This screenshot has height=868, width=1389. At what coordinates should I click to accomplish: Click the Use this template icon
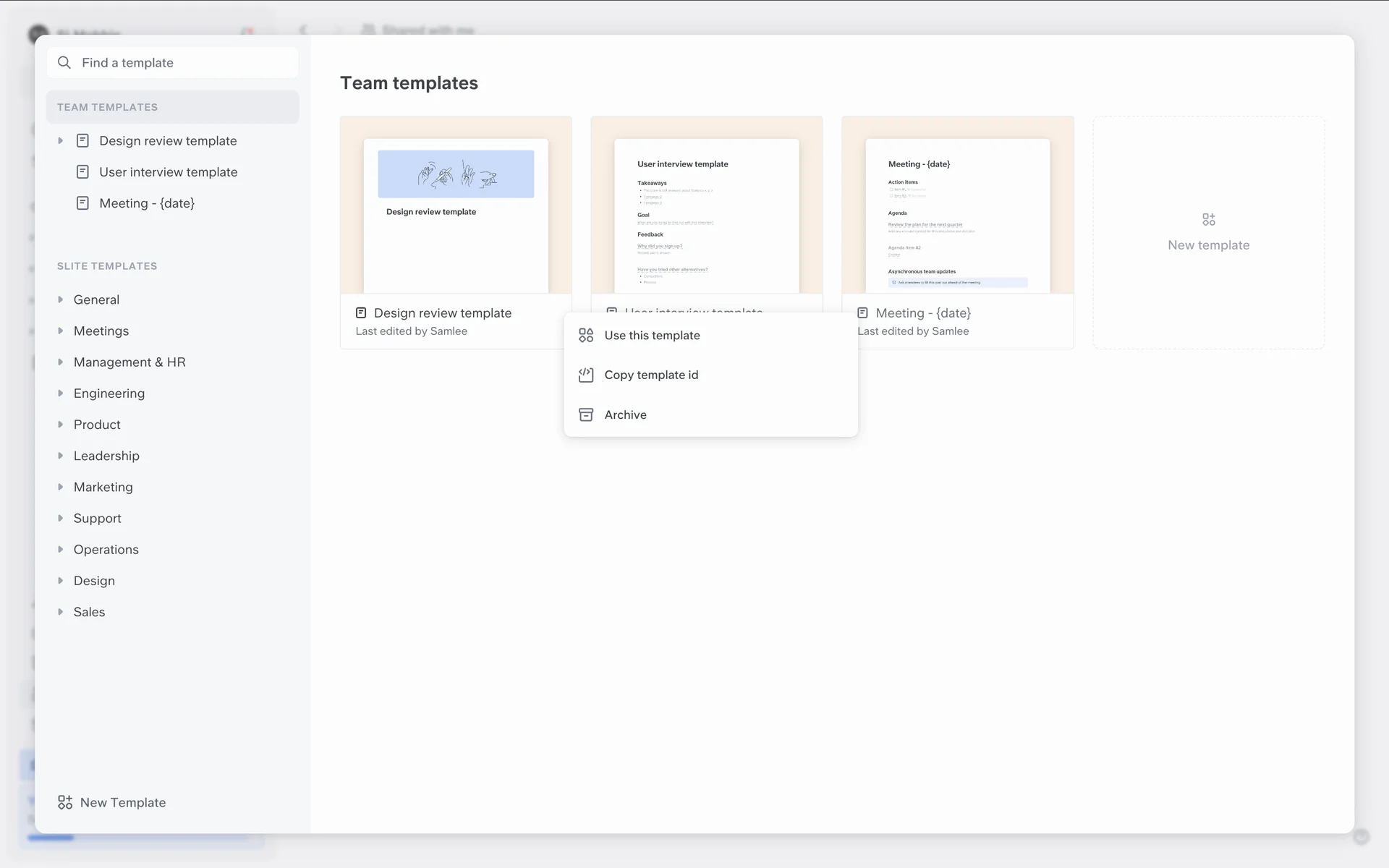click(586, 336)
